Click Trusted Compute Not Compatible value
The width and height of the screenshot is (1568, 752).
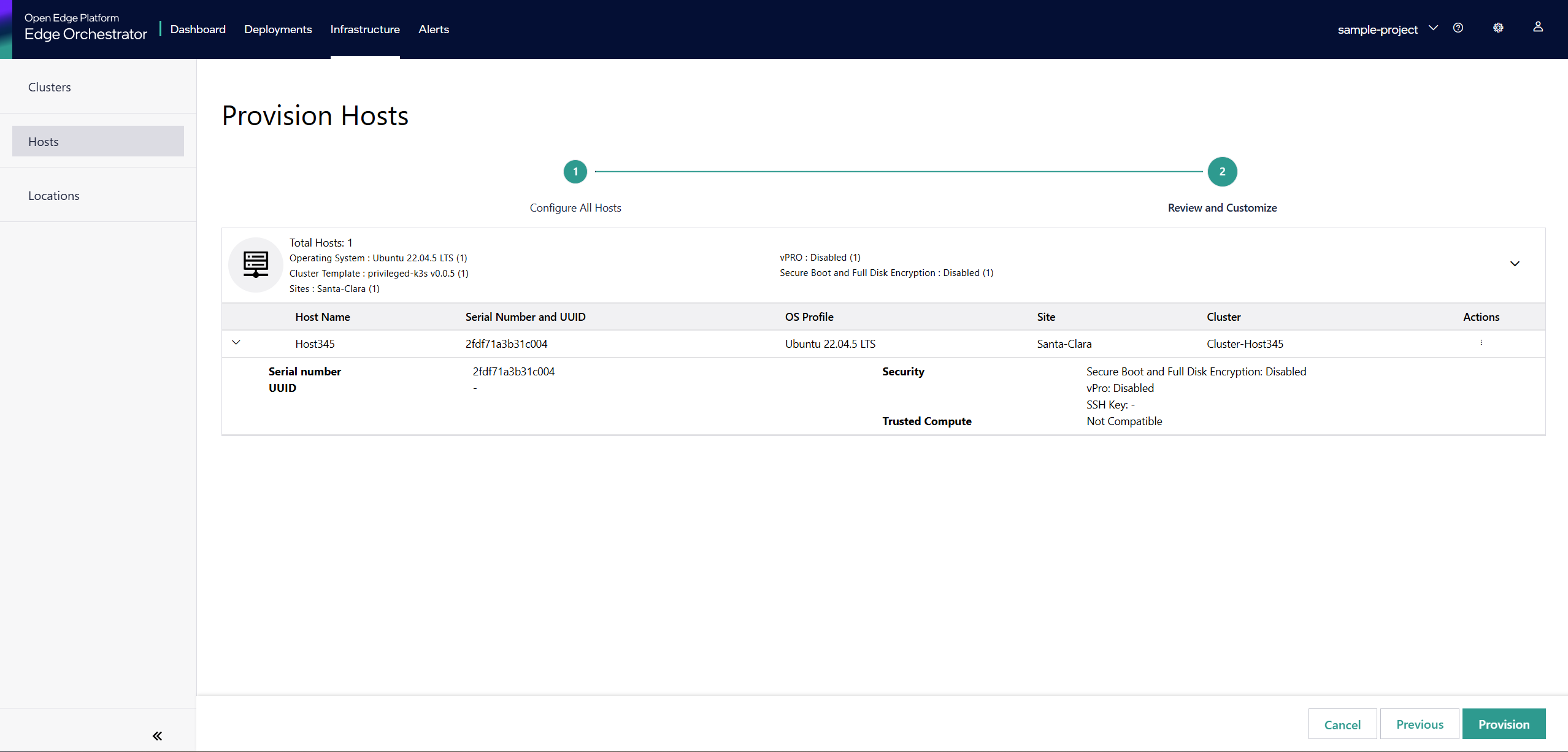pyautogui.click(x=1124, y=421)
